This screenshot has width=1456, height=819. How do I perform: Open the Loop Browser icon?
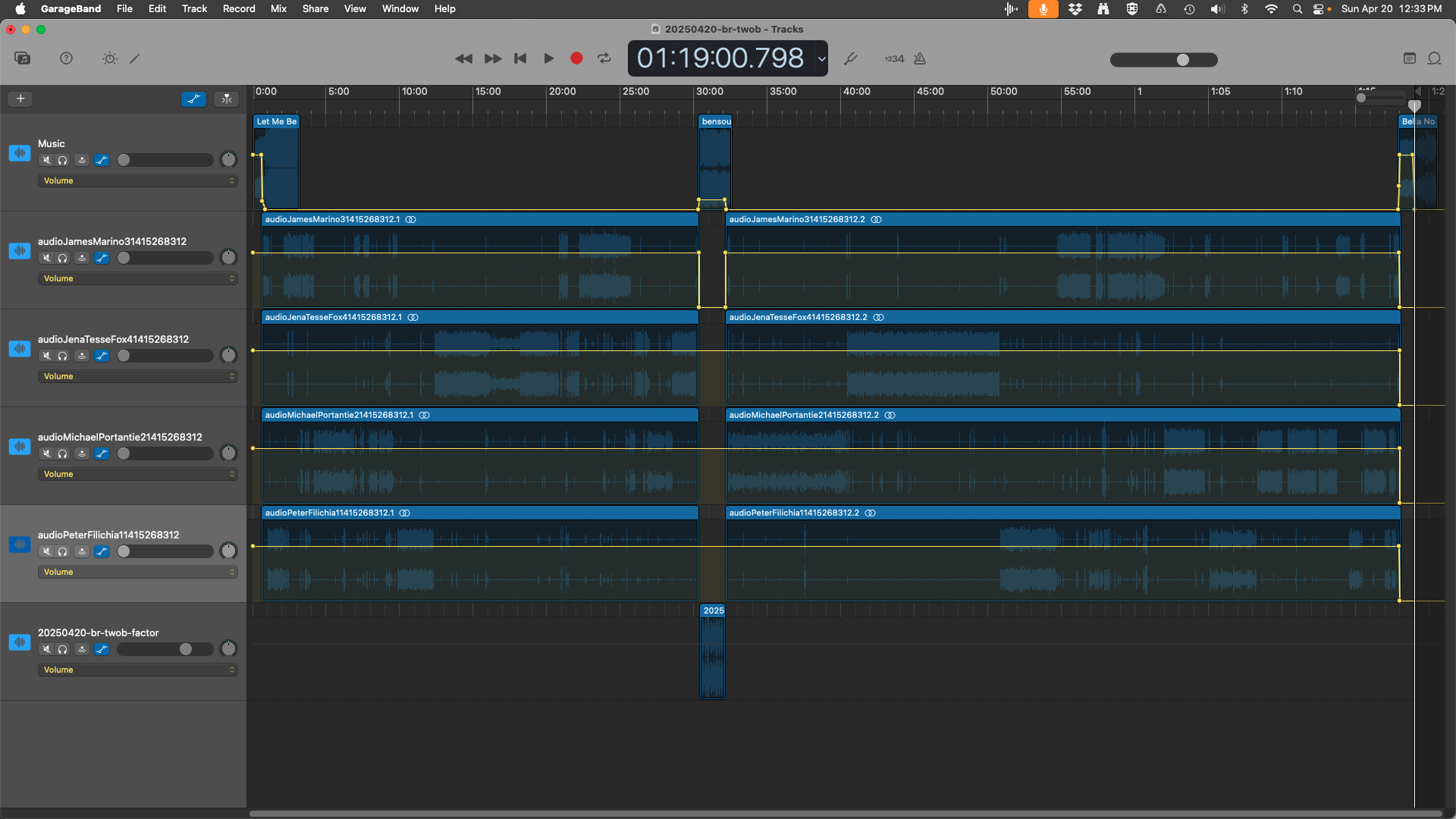pyautogui.click(x=1435, y=58)
